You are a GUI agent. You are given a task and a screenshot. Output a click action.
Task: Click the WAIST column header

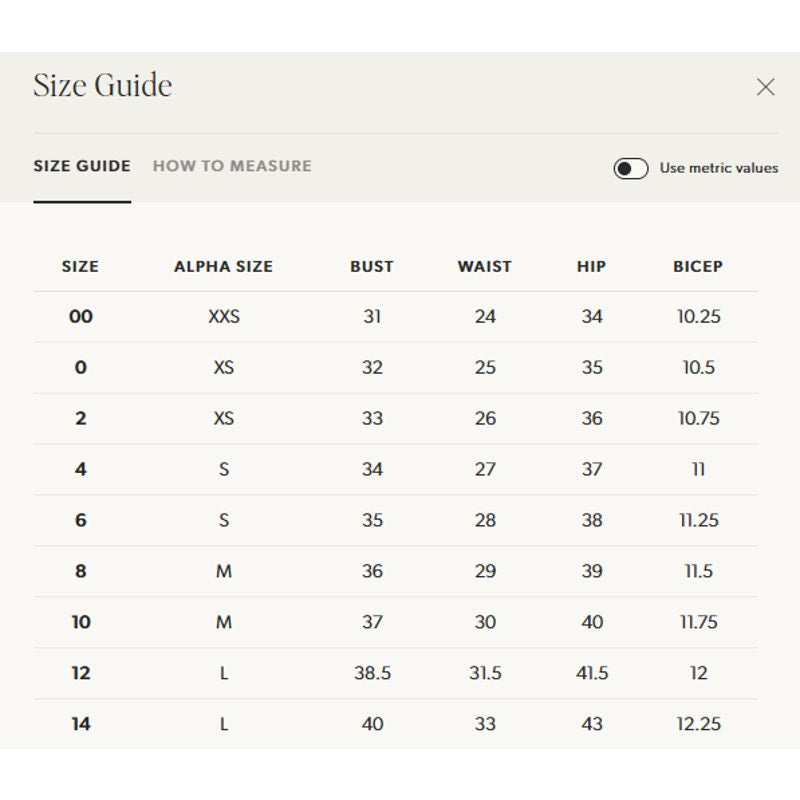click(485, 266)
